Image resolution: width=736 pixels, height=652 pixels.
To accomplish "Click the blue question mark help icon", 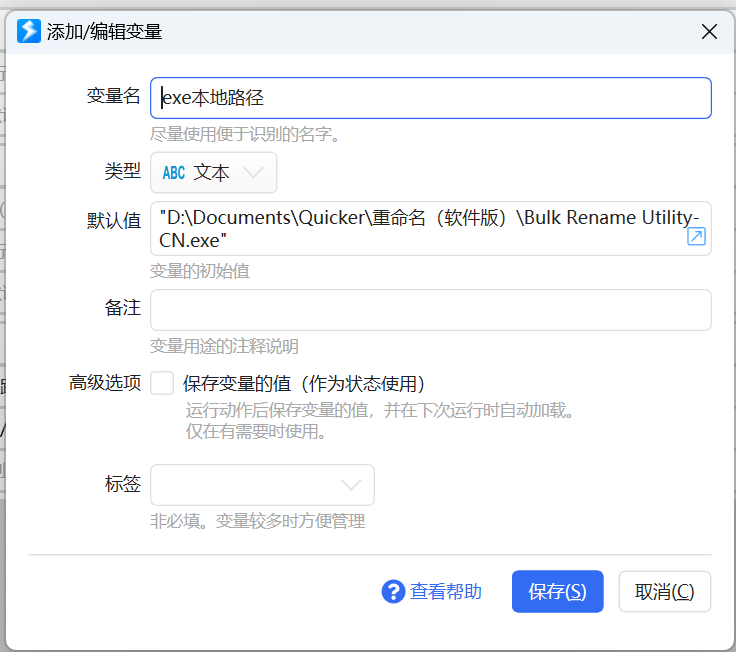I will [x=393, y=591].
